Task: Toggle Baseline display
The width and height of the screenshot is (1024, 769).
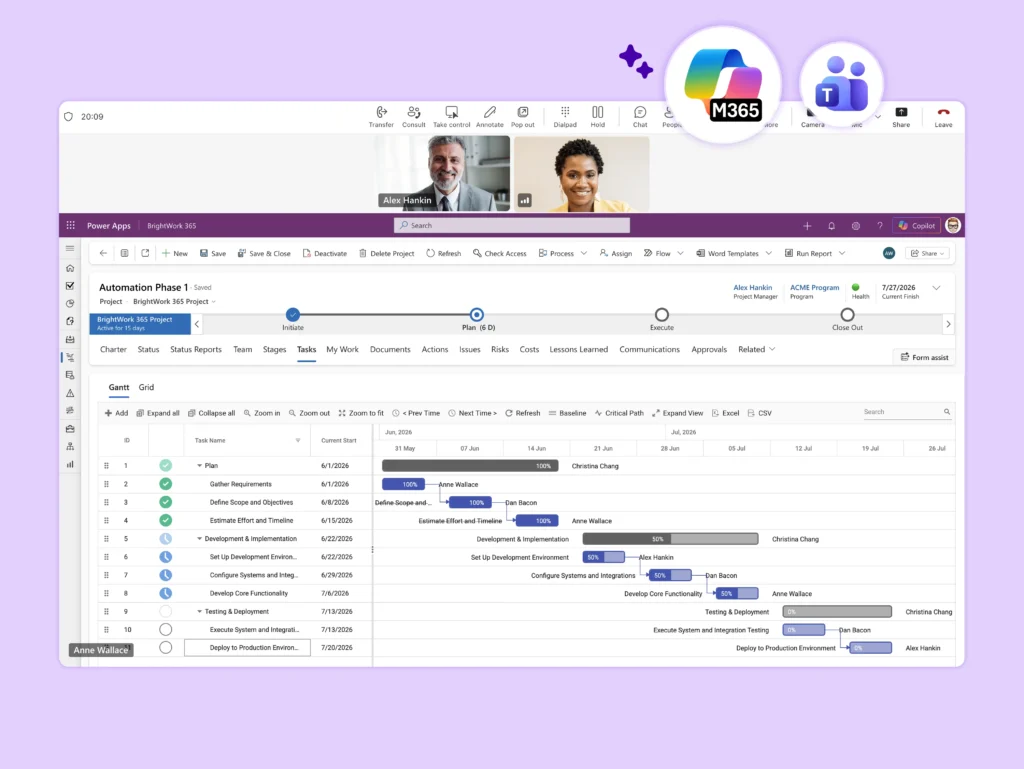Action: (x=567, y=413)
